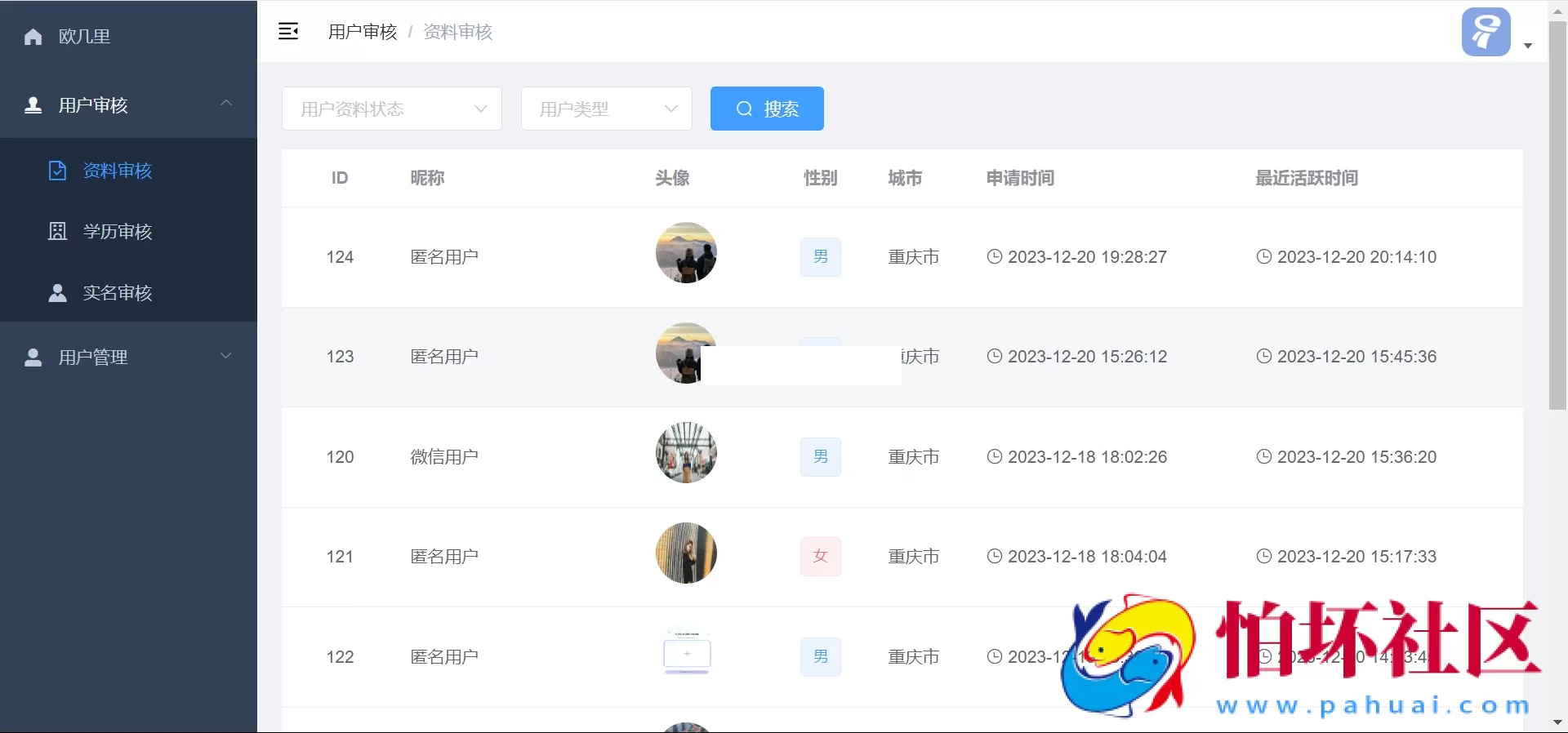1568x733 pixels.
Task: Open the 用户类型 dropdown
Action: click(x=607, y=109)
